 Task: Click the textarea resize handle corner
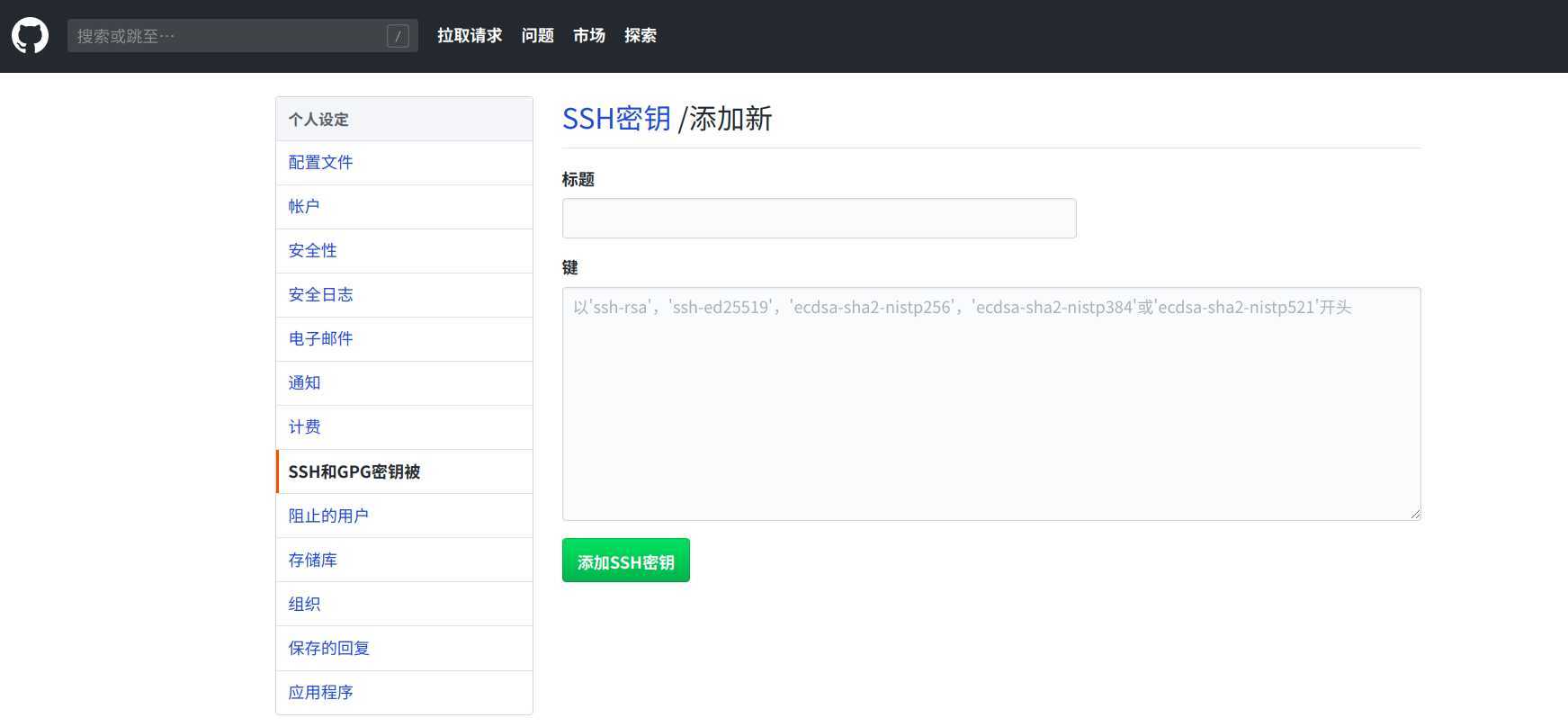point(1415,514)
